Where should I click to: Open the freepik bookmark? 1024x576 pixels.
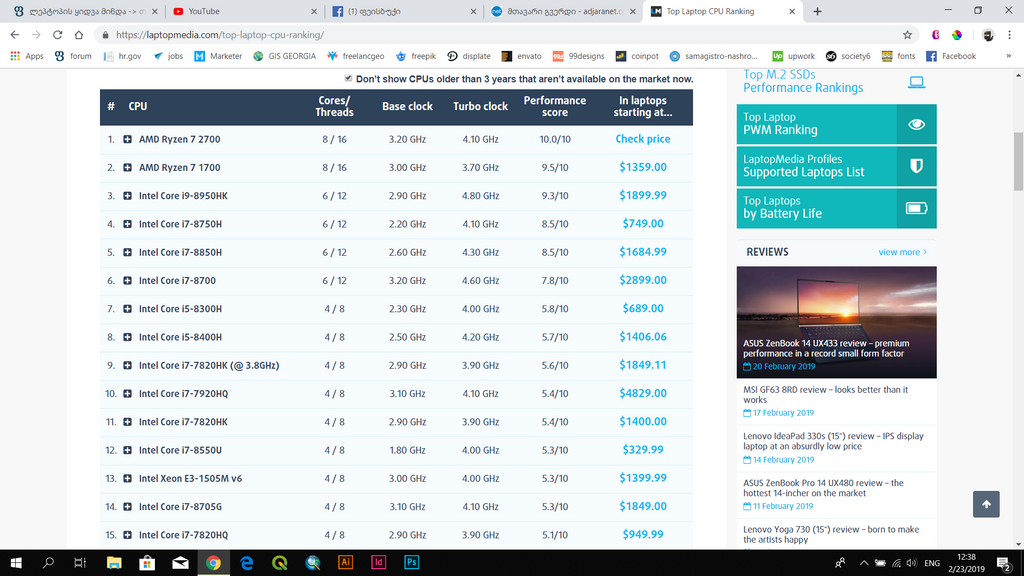pos(415,56)
